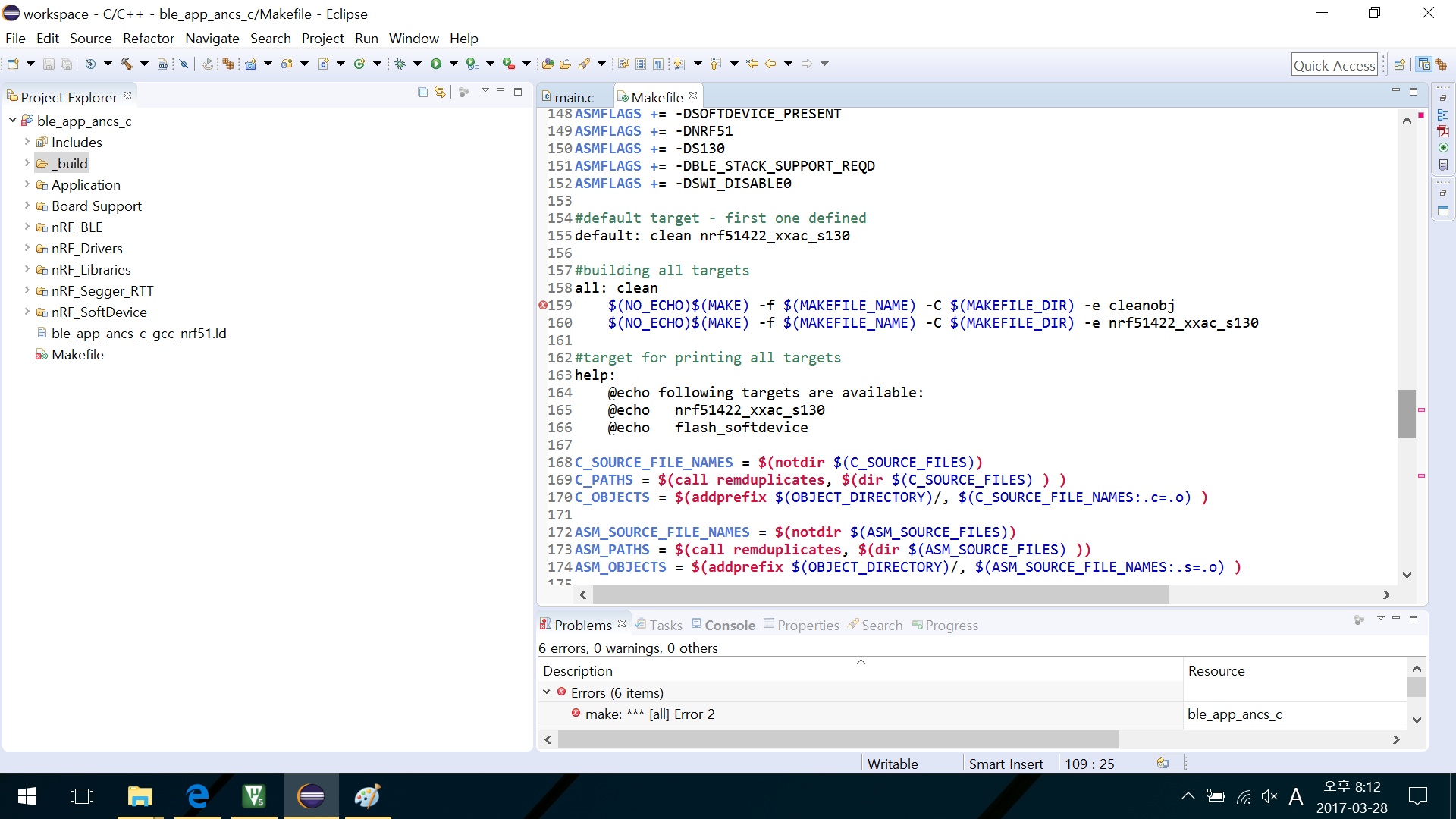
Task: Click the External Tools run icon
Action: click(509, 64)
